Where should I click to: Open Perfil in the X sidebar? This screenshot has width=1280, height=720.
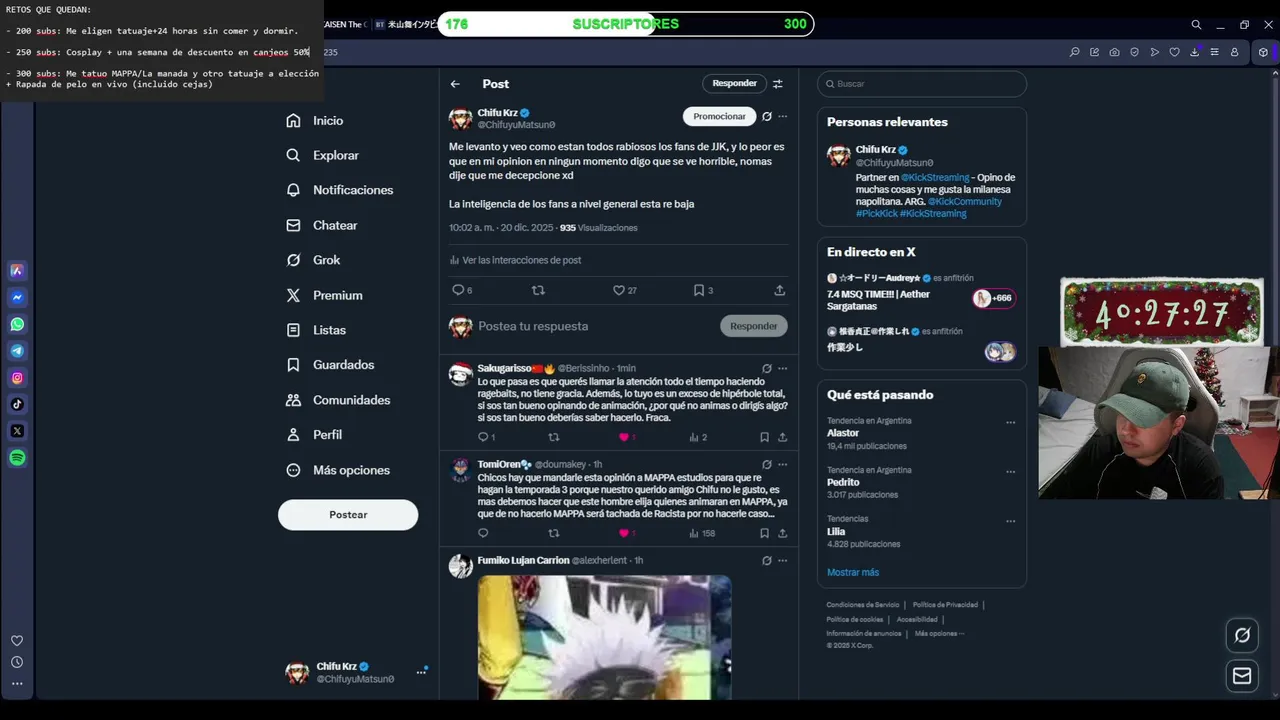[314, 435]
